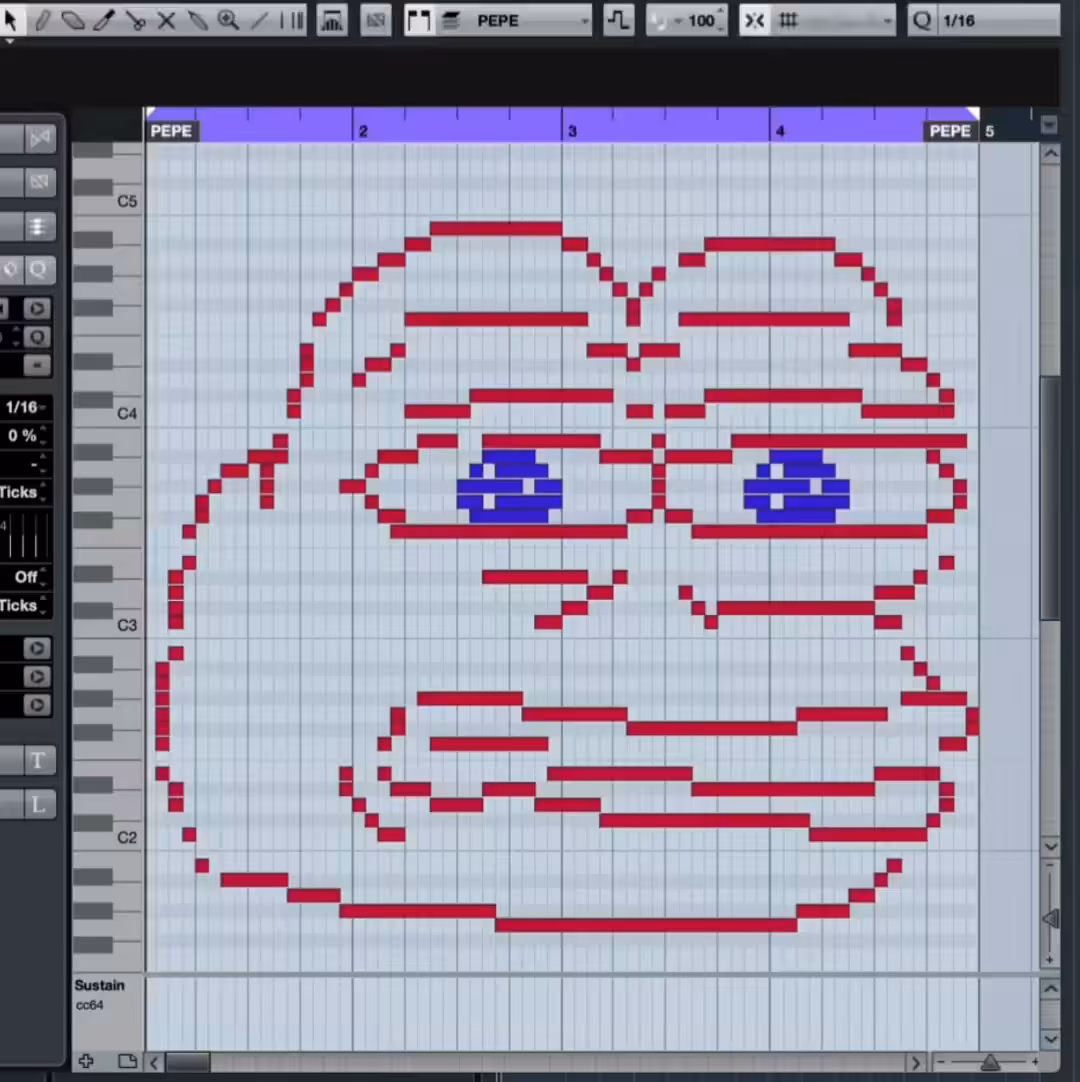This screenshot has height=1082, width=1080.
Task: Click the top of the three stacked play buttons
Action: tap(37, 648)
